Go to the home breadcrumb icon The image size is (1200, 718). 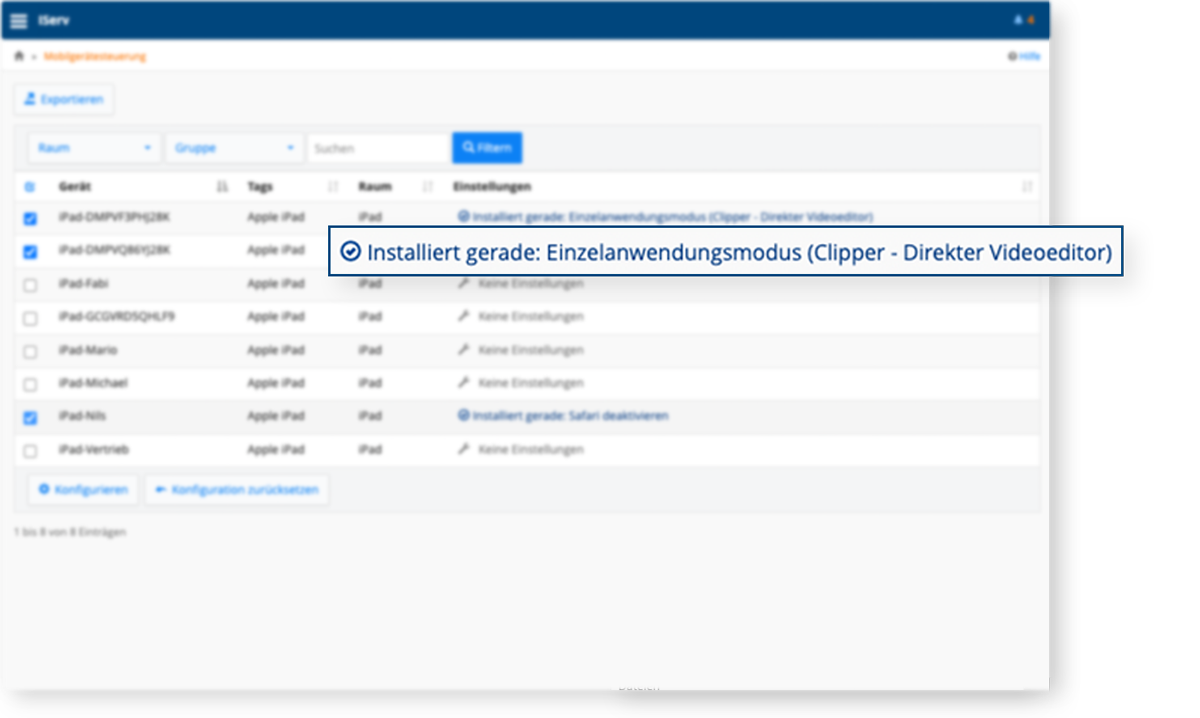click(19, 56)
